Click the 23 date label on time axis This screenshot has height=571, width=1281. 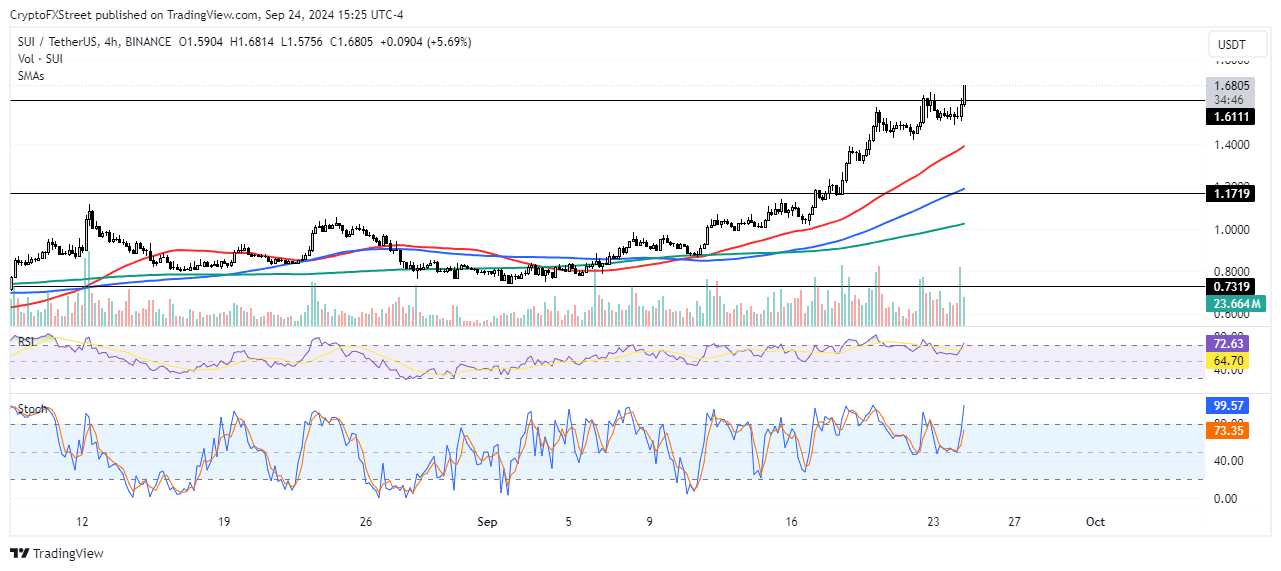point(933,521)
